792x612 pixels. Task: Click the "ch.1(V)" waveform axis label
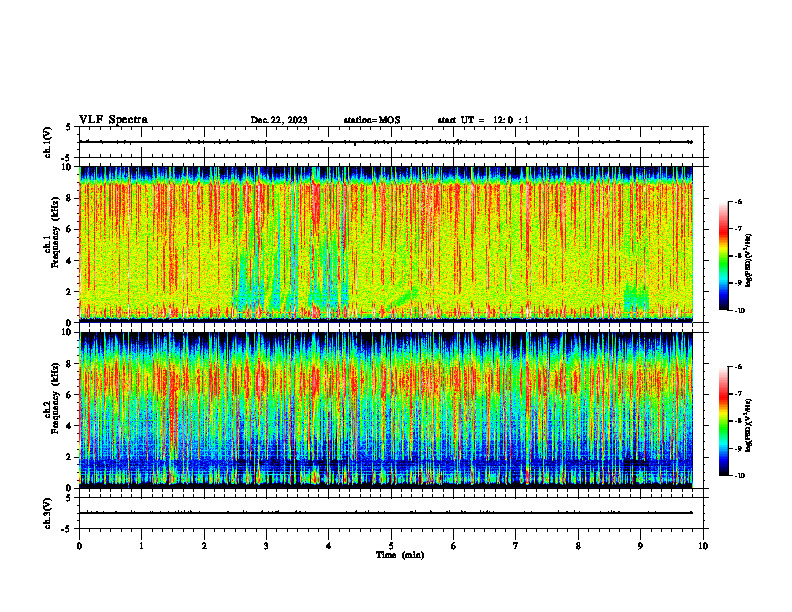[48, 142]
